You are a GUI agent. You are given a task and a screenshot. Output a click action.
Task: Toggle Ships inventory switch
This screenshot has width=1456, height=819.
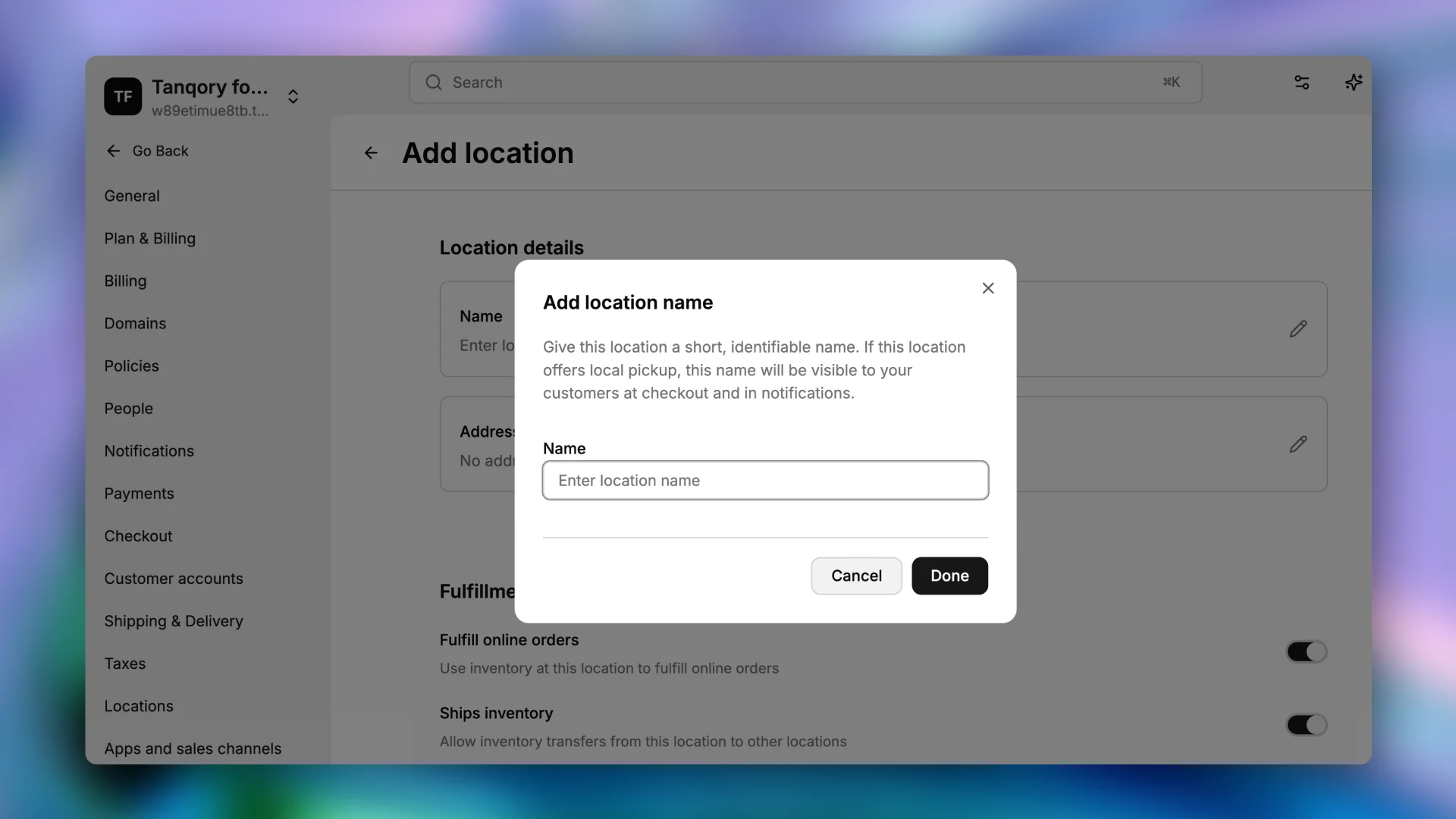click(1306, 725)
